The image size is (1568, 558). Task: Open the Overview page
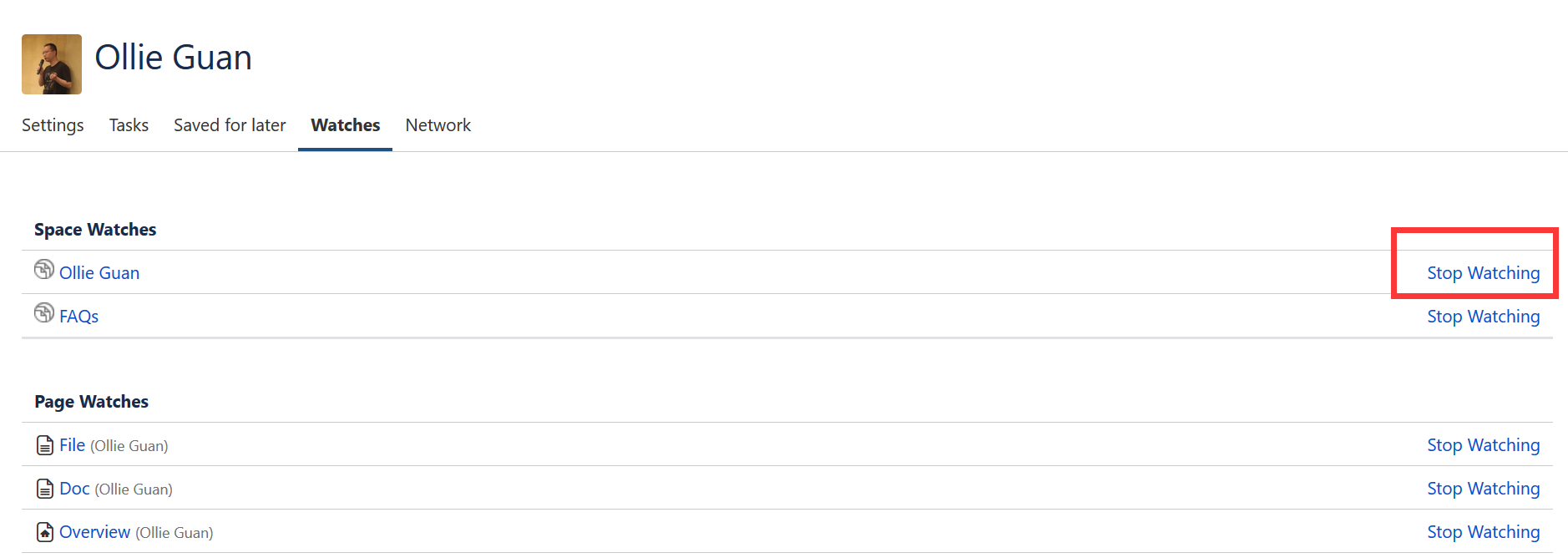pos(94,531)
